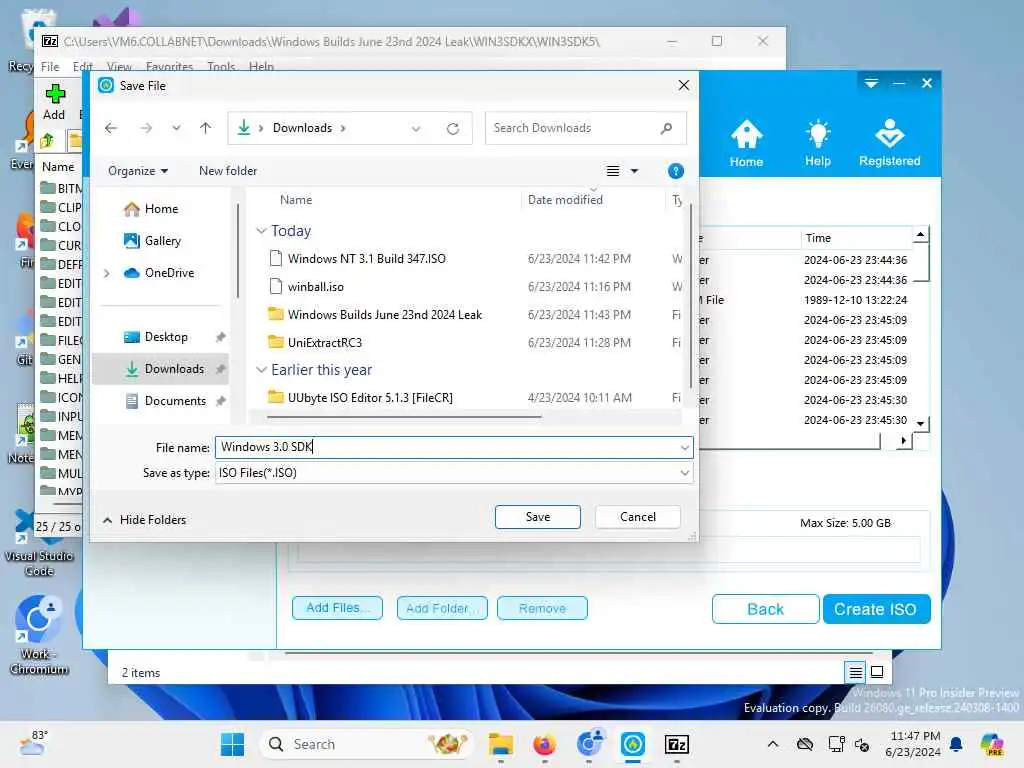This screenshot has height=768, width=1024.
Task: Open the Organize menu
Action: coord(138,171)
